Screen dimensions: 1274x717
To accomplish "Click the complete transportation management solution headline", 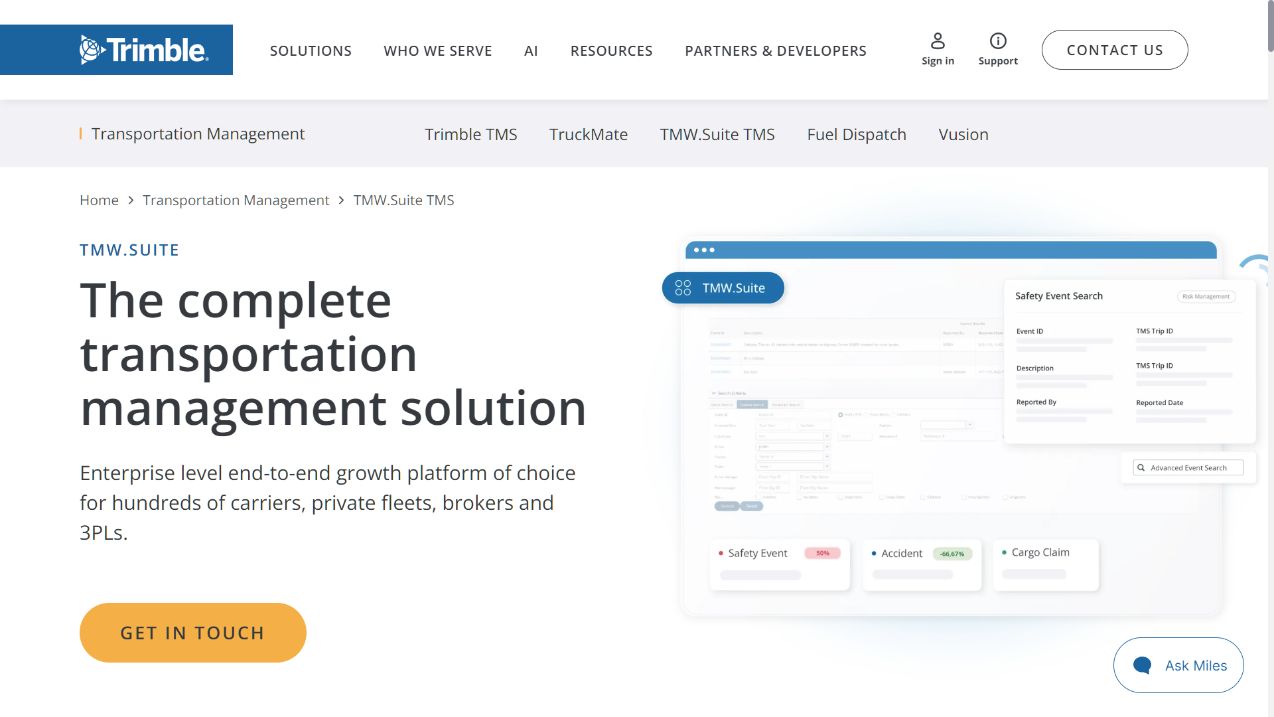I will pos(333,354).
